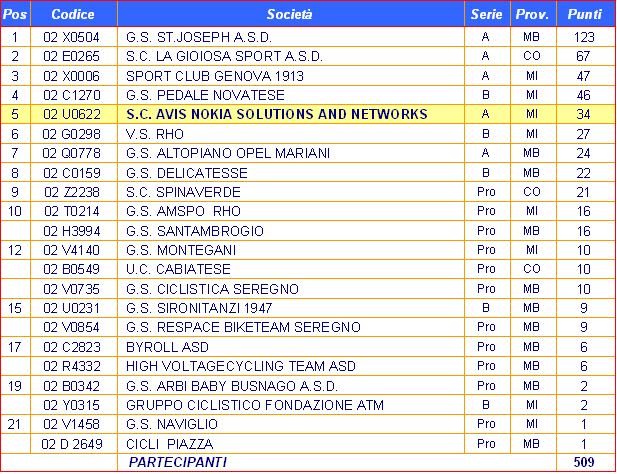Select BYROLL ASD team
The image size is (617, 474).
tap(167, 347)
